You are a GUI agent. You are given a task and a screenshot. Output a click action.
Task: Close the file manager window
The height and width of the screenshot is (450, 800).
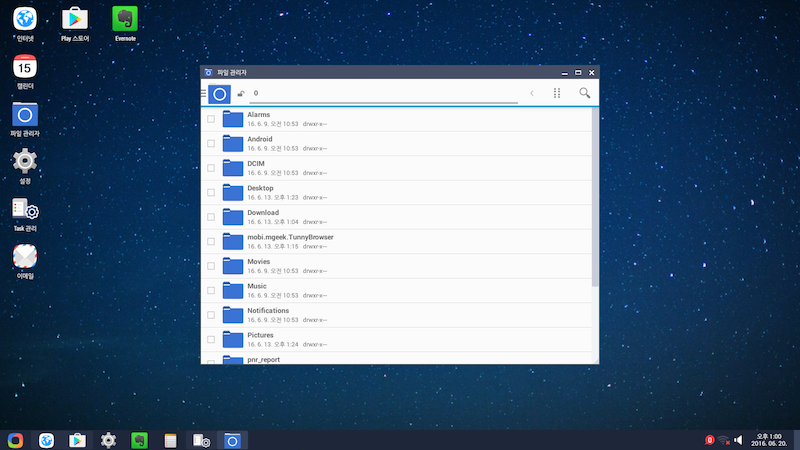click(591, 72)
